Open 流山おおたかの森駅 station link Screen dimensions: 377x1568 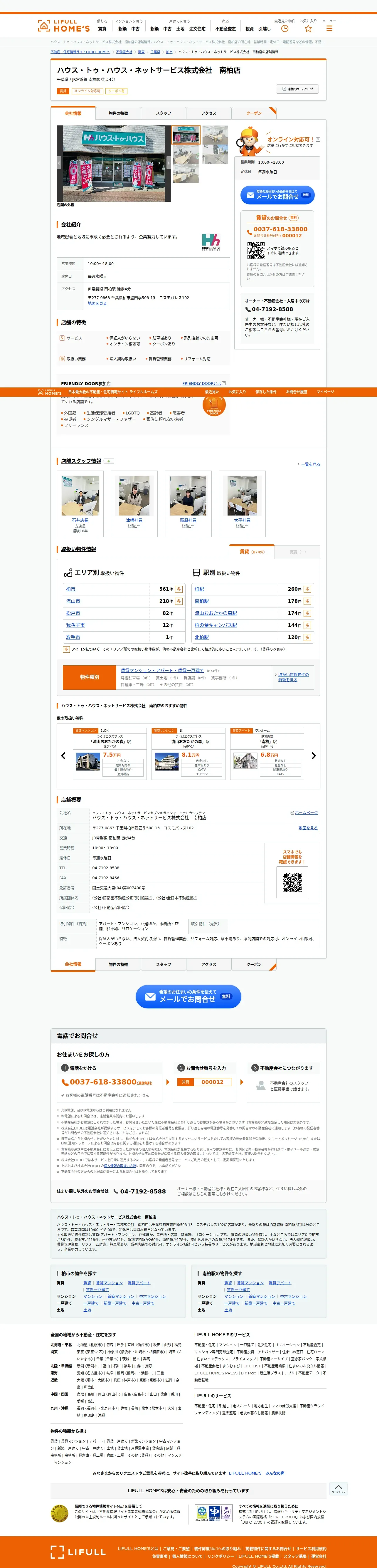pyautogui.click(x=216, y=613)
